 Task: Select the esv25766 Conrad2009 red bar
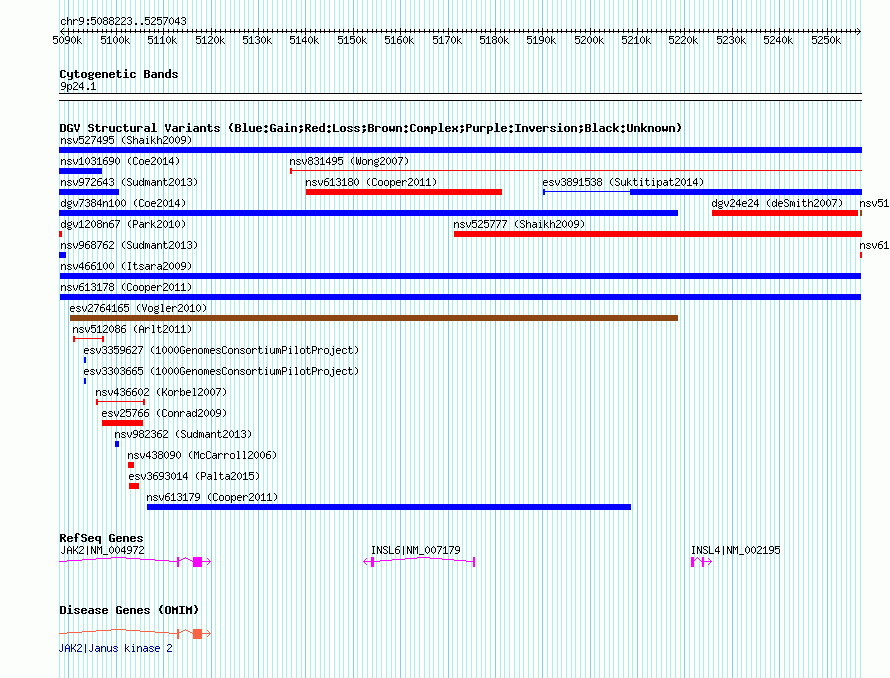pos(122,423)
